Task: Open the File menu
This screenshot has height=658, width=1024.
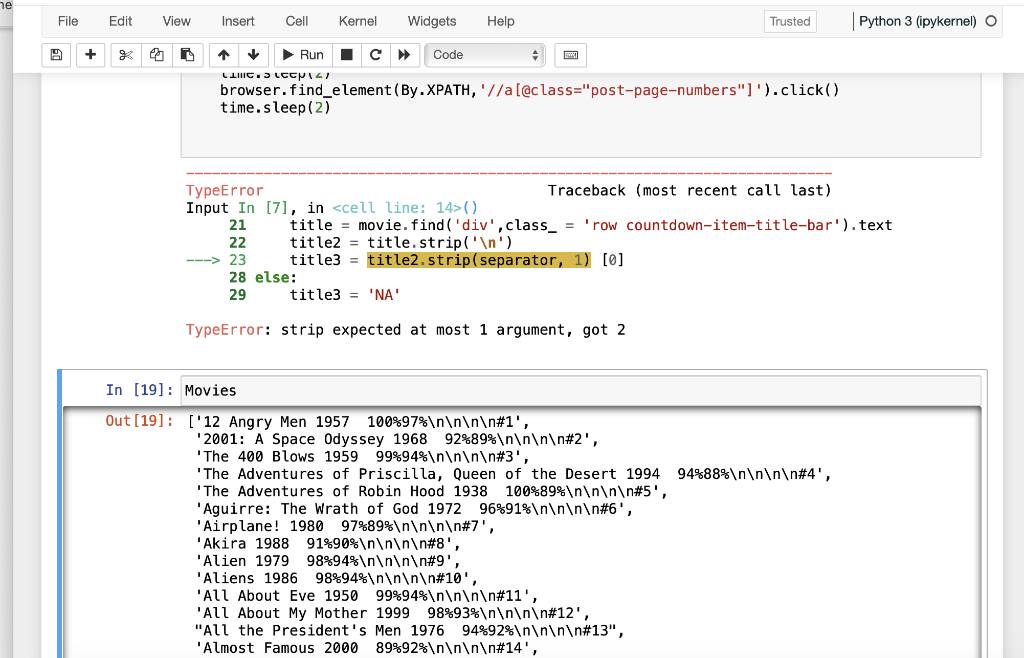Action: point(68,21)
